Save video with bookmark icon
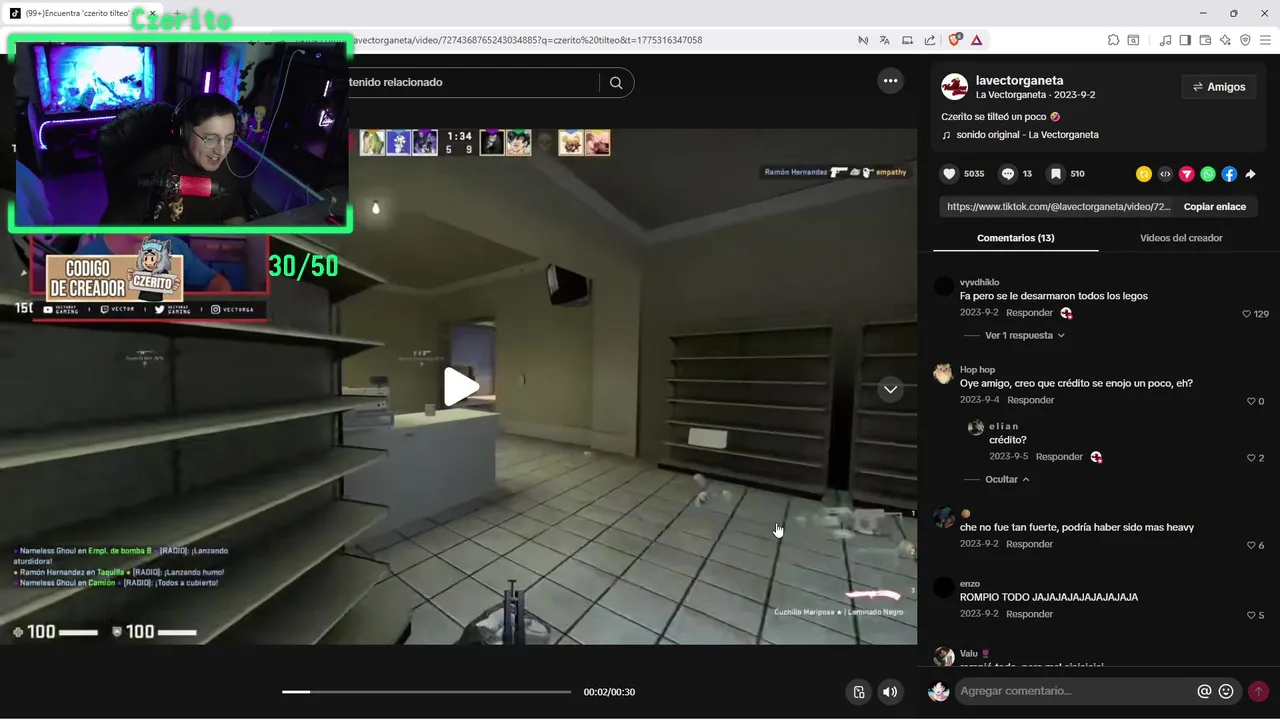Image resolution: width=1280 pixels, height=720 pixels. [1055, 174]
